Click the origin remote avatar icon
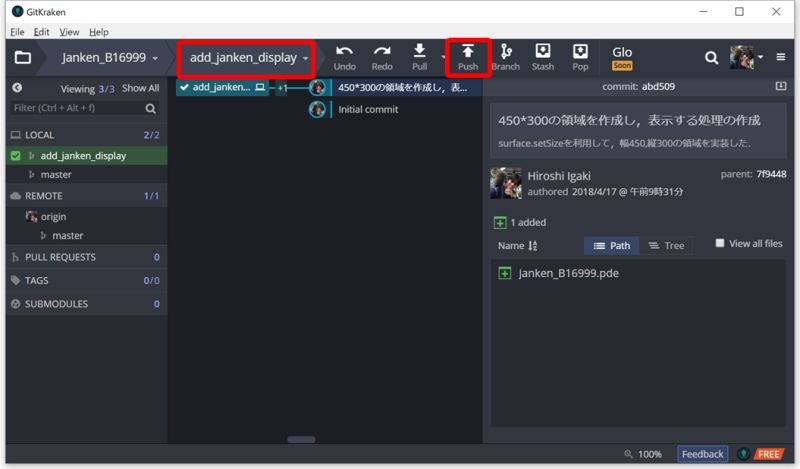Image resolution: width=800 pixels, height=469 pixels. 31,216
